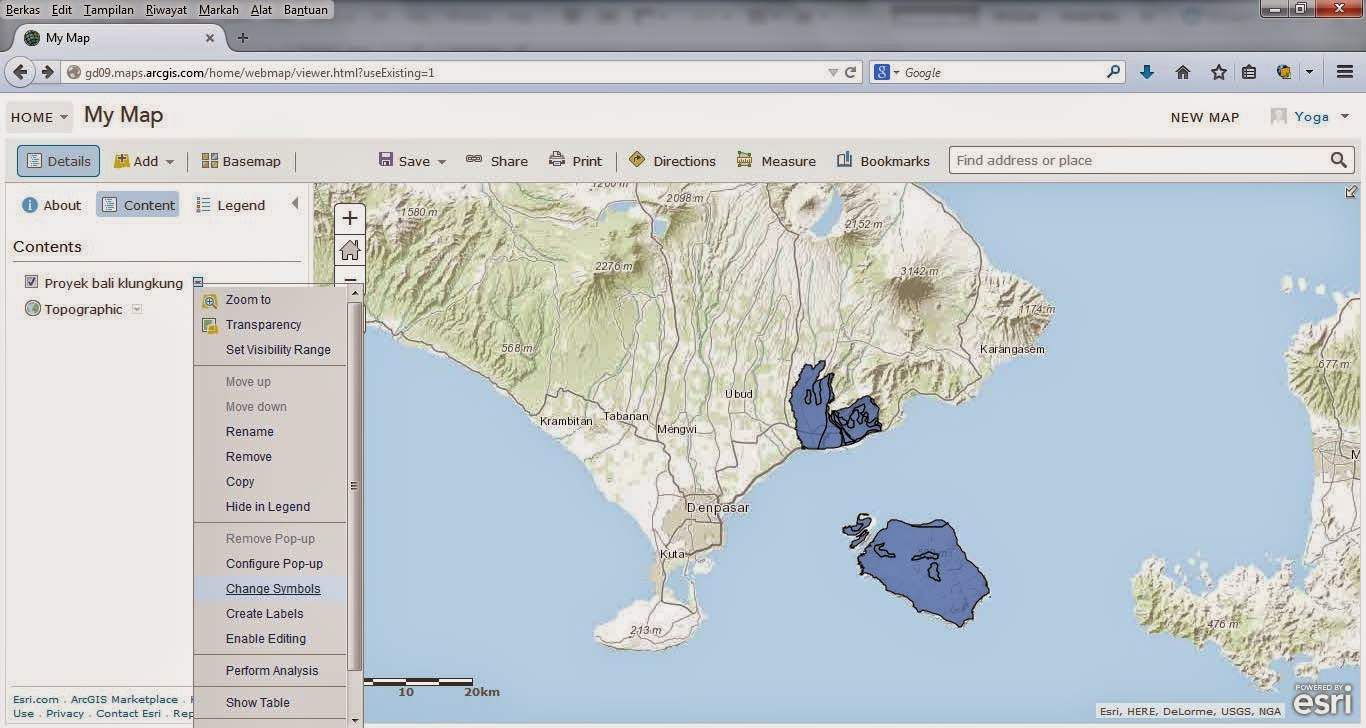Image resolution: width=1366 pixels, height=728 pixels.
Task: Open the NEW MAP link
Action: [x=1204, y=117]
